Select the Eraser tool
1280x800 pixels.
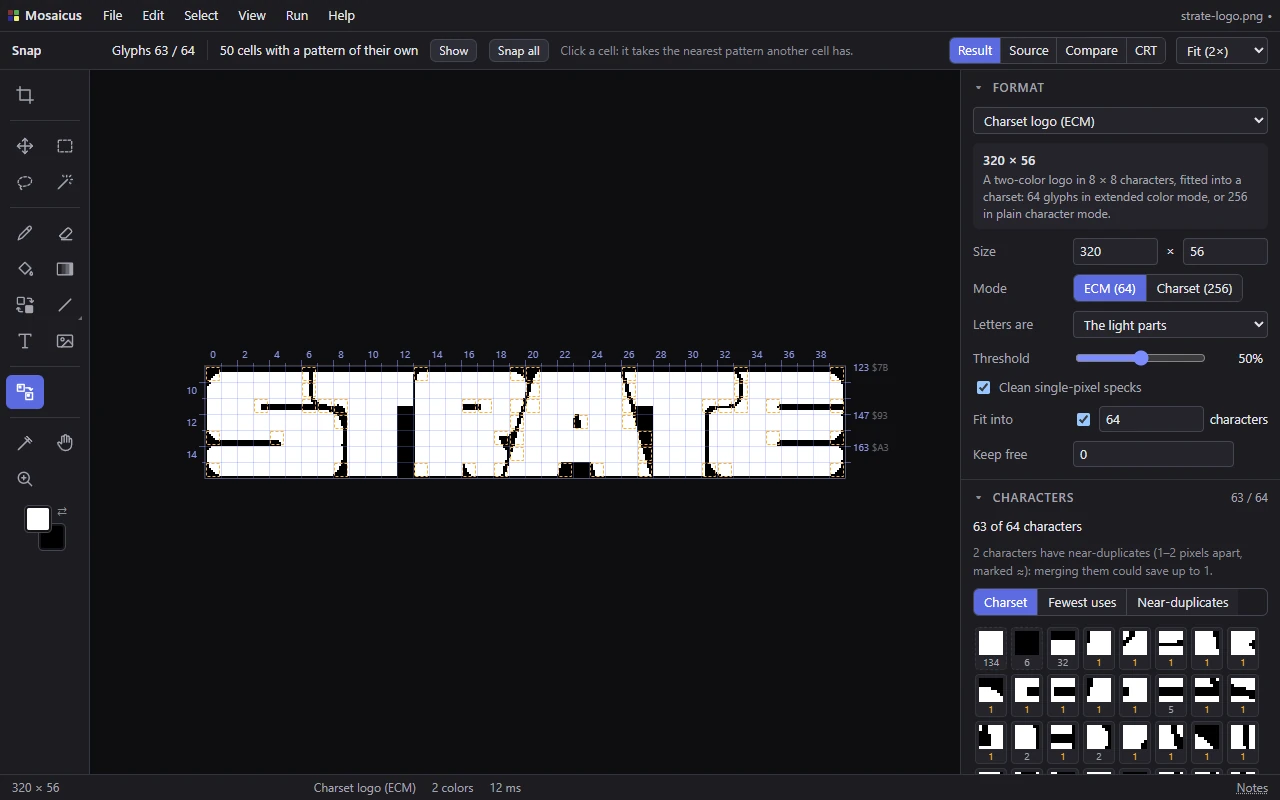click(x=65, y=233)
